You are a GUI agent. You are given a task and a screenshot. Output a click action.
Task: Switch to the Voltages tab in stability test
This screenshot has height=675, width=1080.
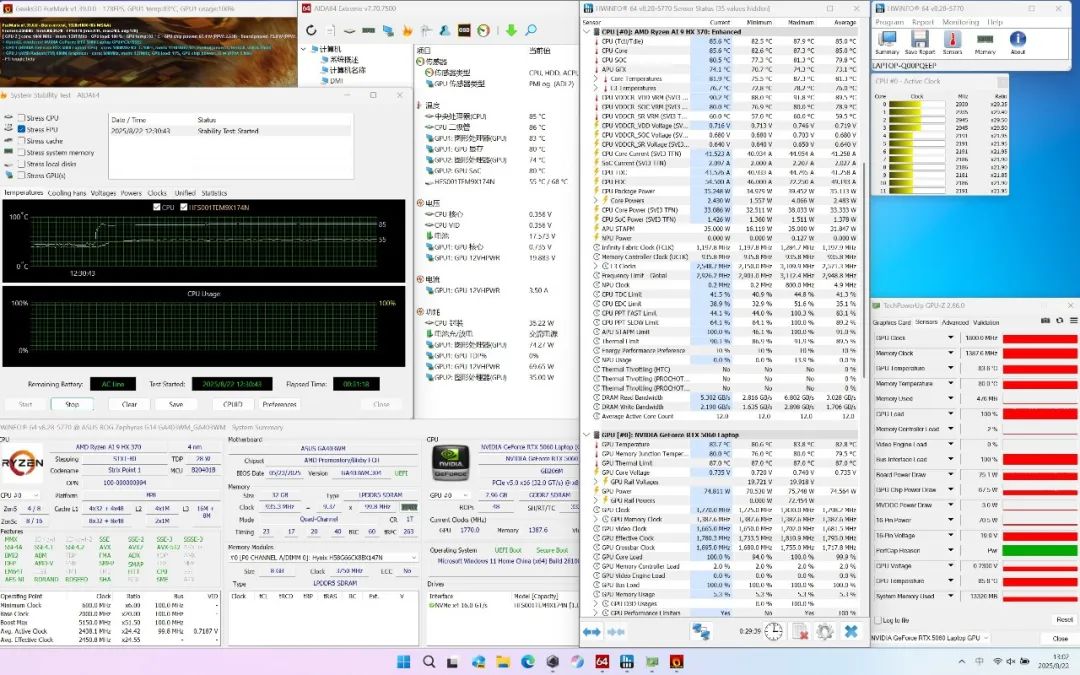[x=103, y=194]
